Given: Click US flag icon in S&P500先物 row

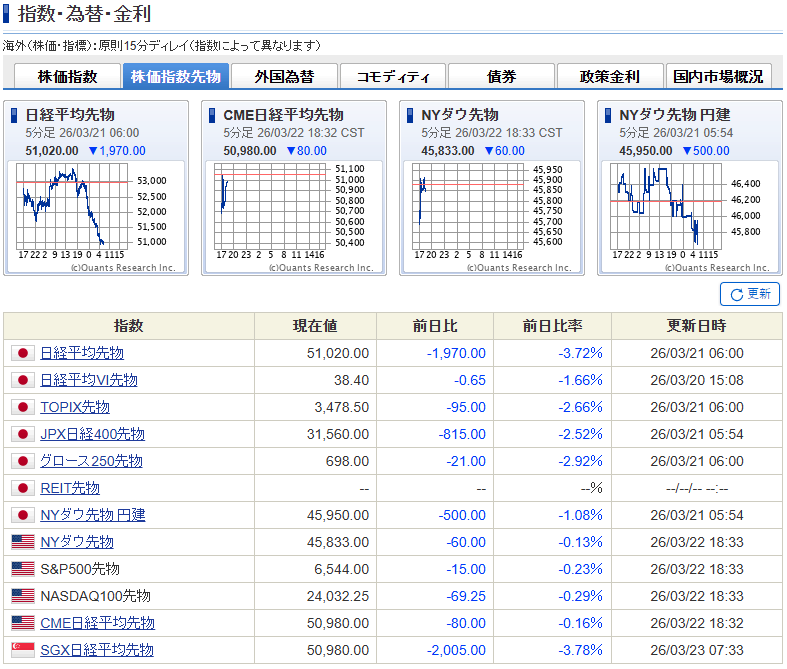Looking at the screenshot, I should (x=23, y=569).
